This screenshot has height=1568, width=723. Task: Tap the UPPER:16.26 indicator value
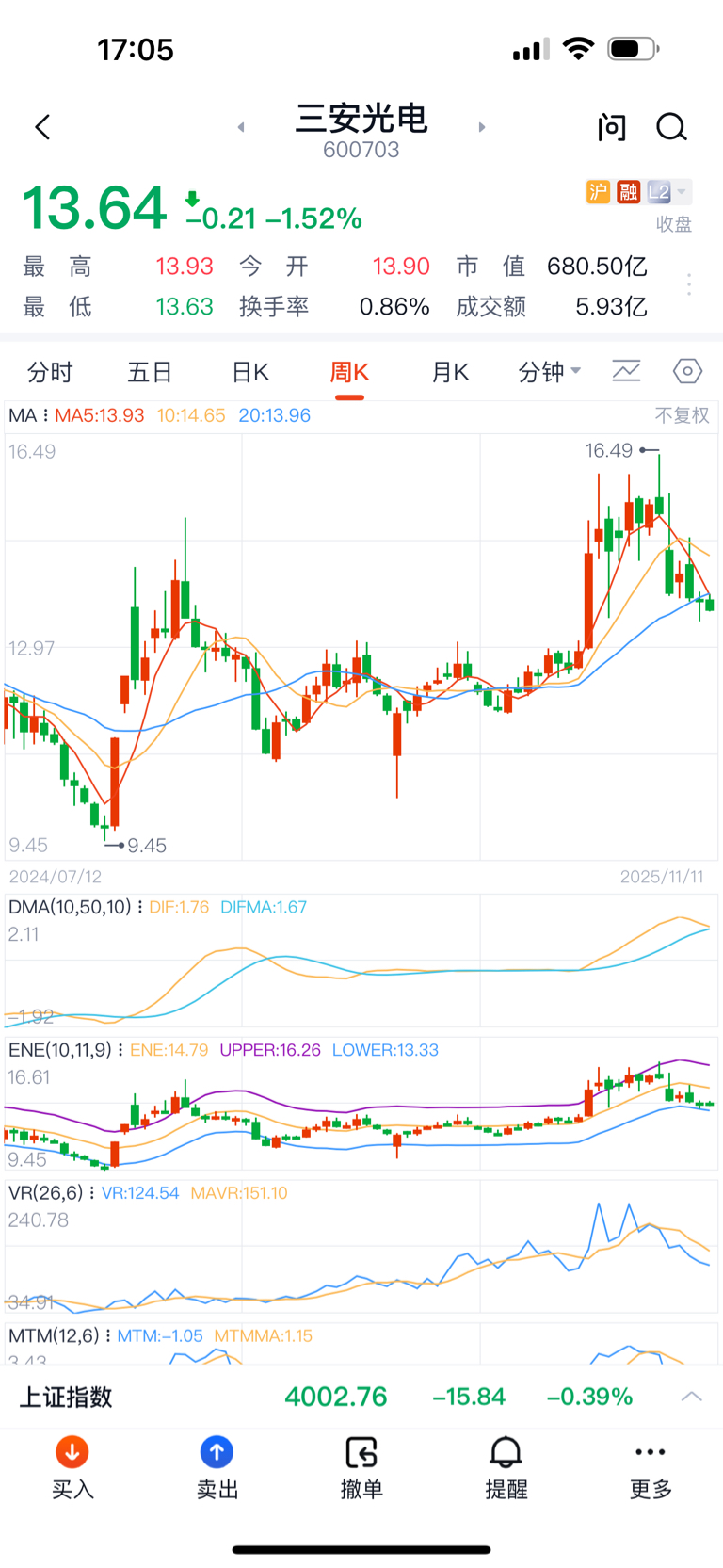[270, 1050]
